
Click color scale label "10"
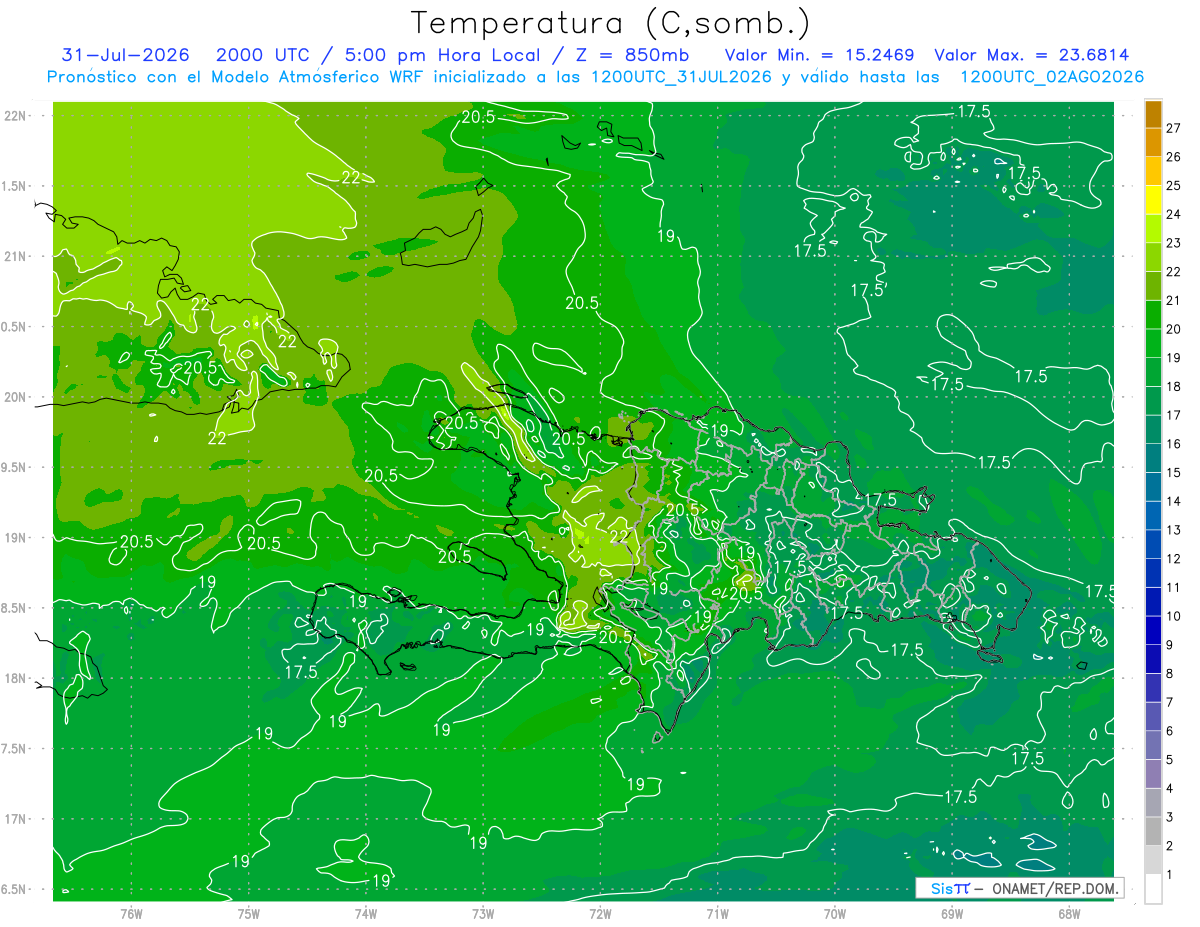click(x=1174, y=616)
